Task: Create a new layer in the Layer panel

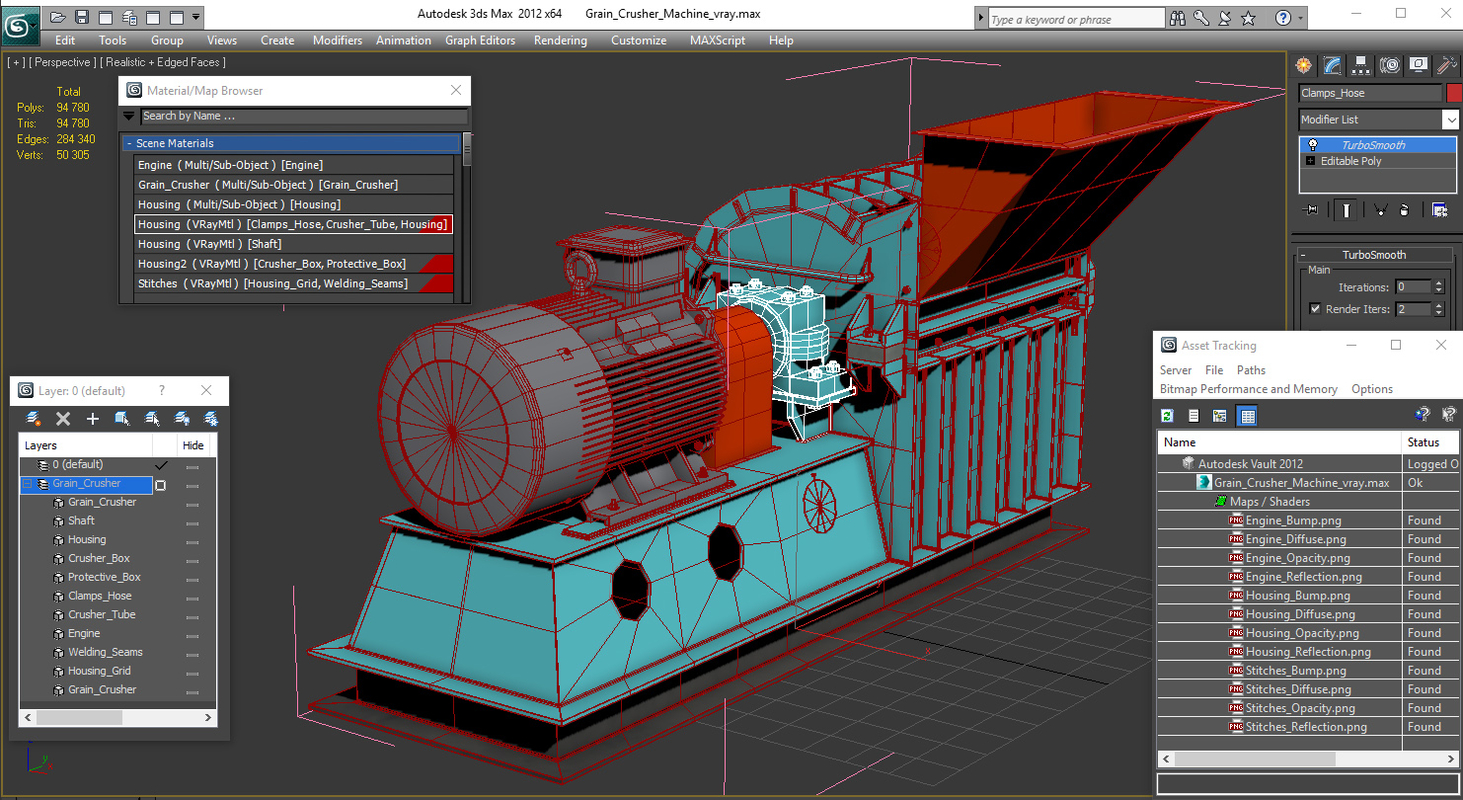Action: point(92,418)
